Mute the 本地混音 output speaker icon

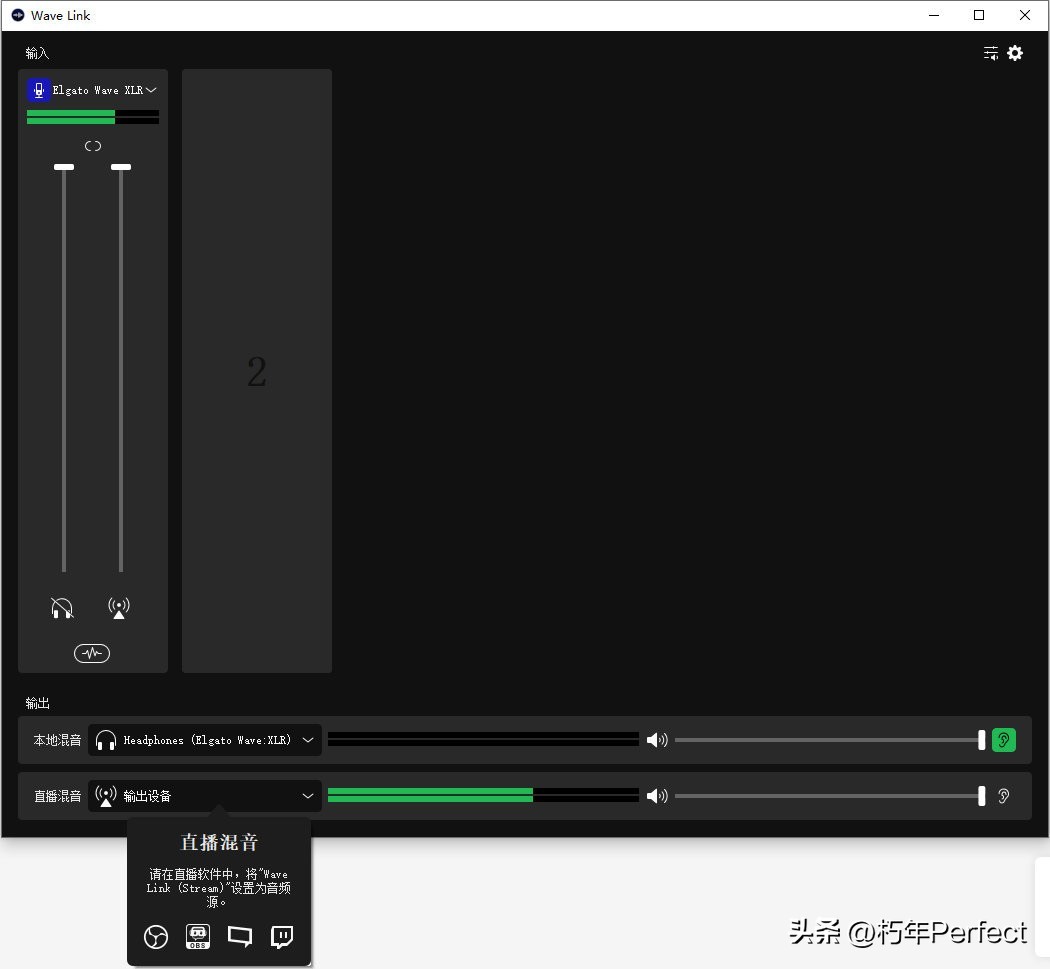coord(657,740)
